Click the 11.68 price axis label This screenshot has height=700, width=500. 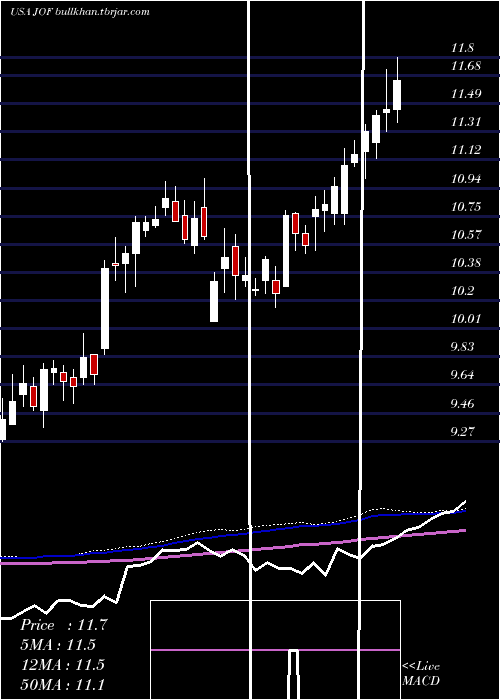(x=466, y=66)
